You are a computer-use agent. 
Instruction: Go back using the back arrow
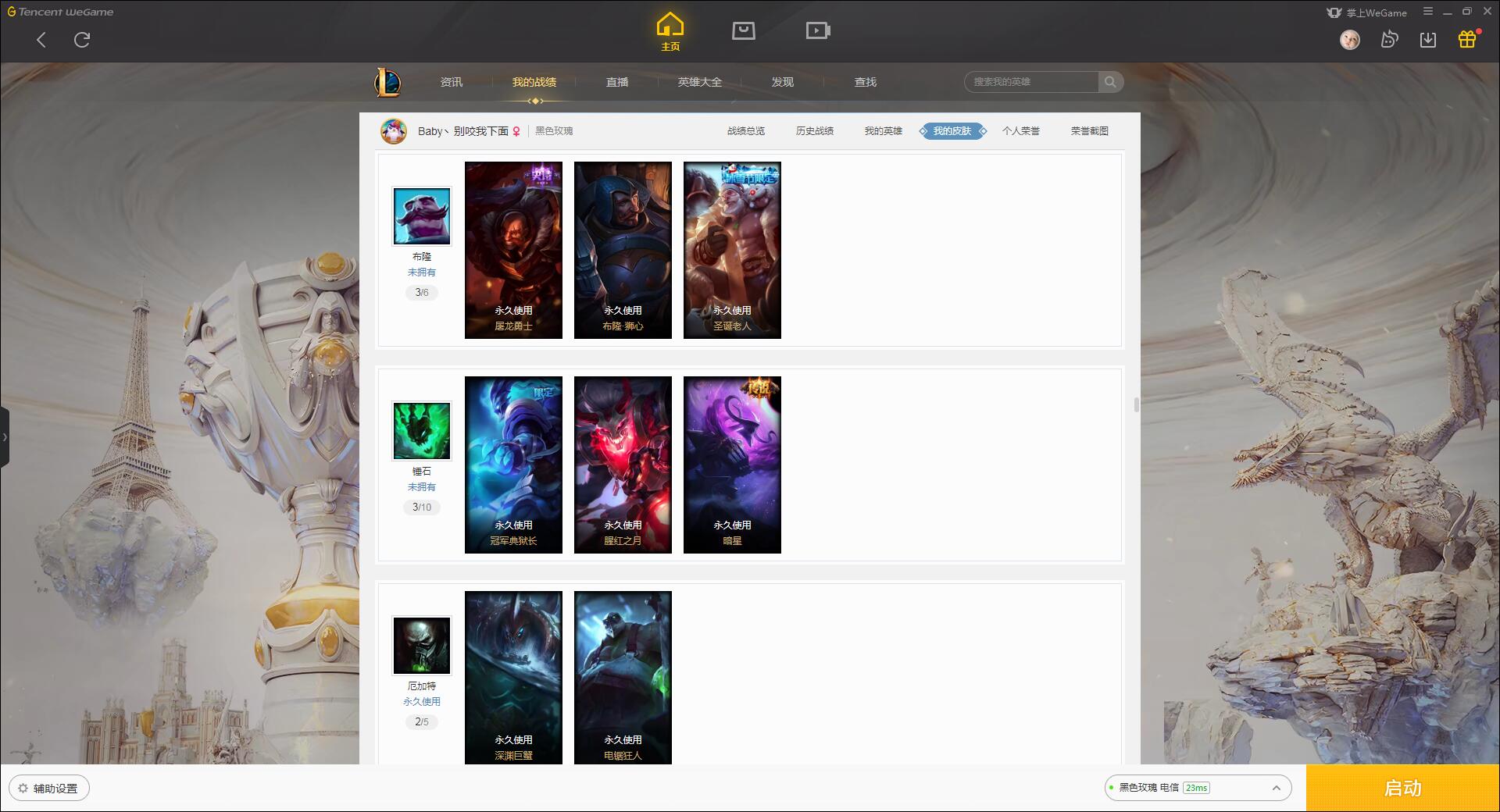click(41, 40)
